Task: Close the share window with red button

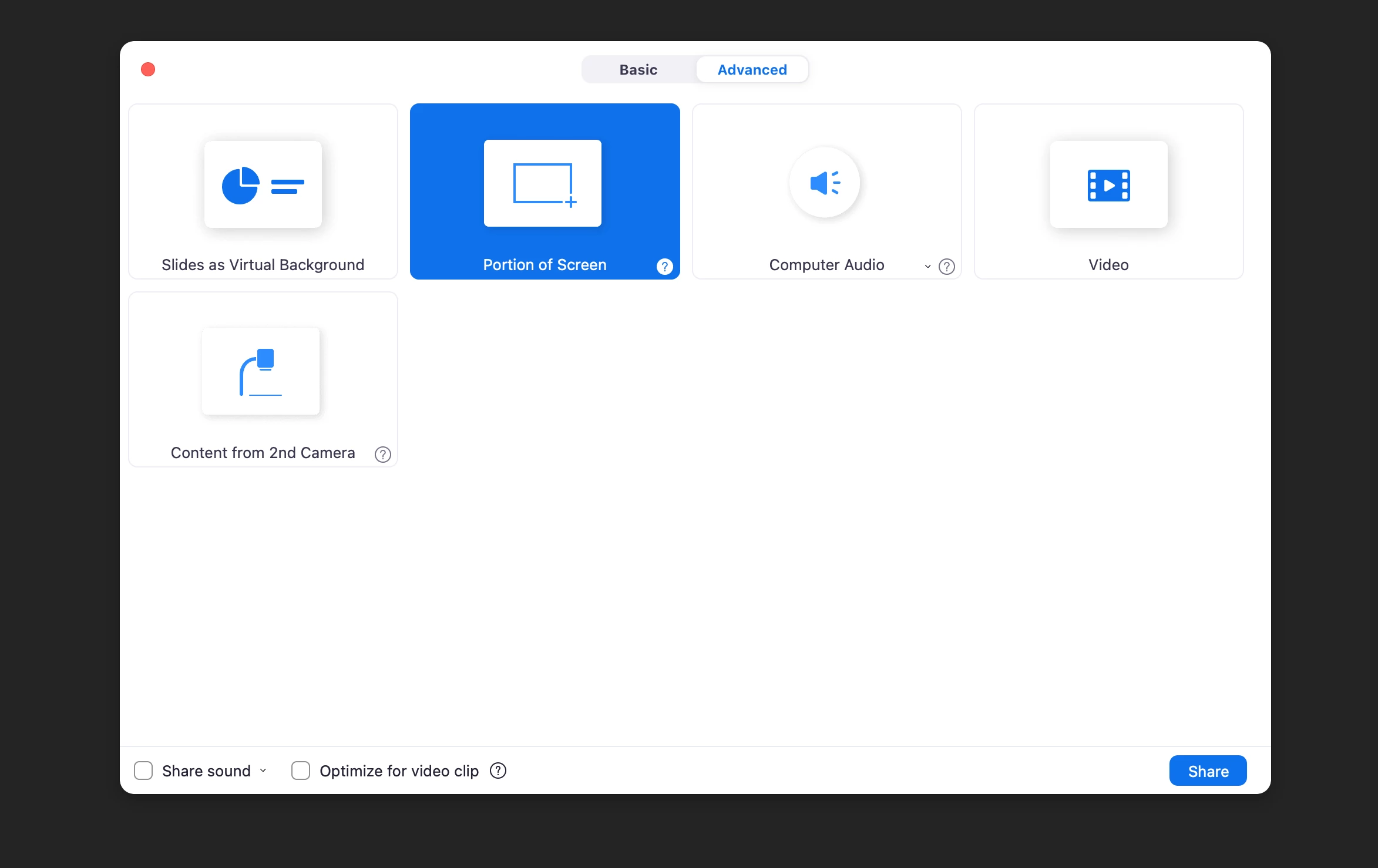Action: coord(148,70)
